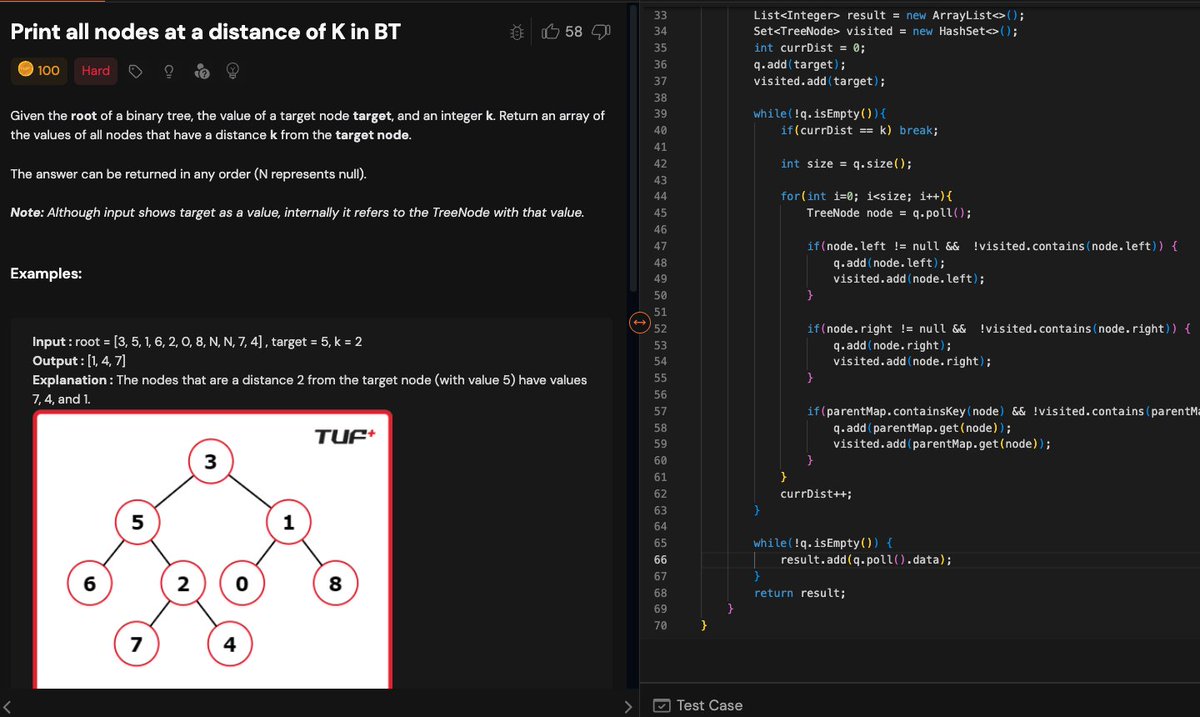Click the 'Examples:' heading
The image size is (1200, 717).
[x=46, y=274]
